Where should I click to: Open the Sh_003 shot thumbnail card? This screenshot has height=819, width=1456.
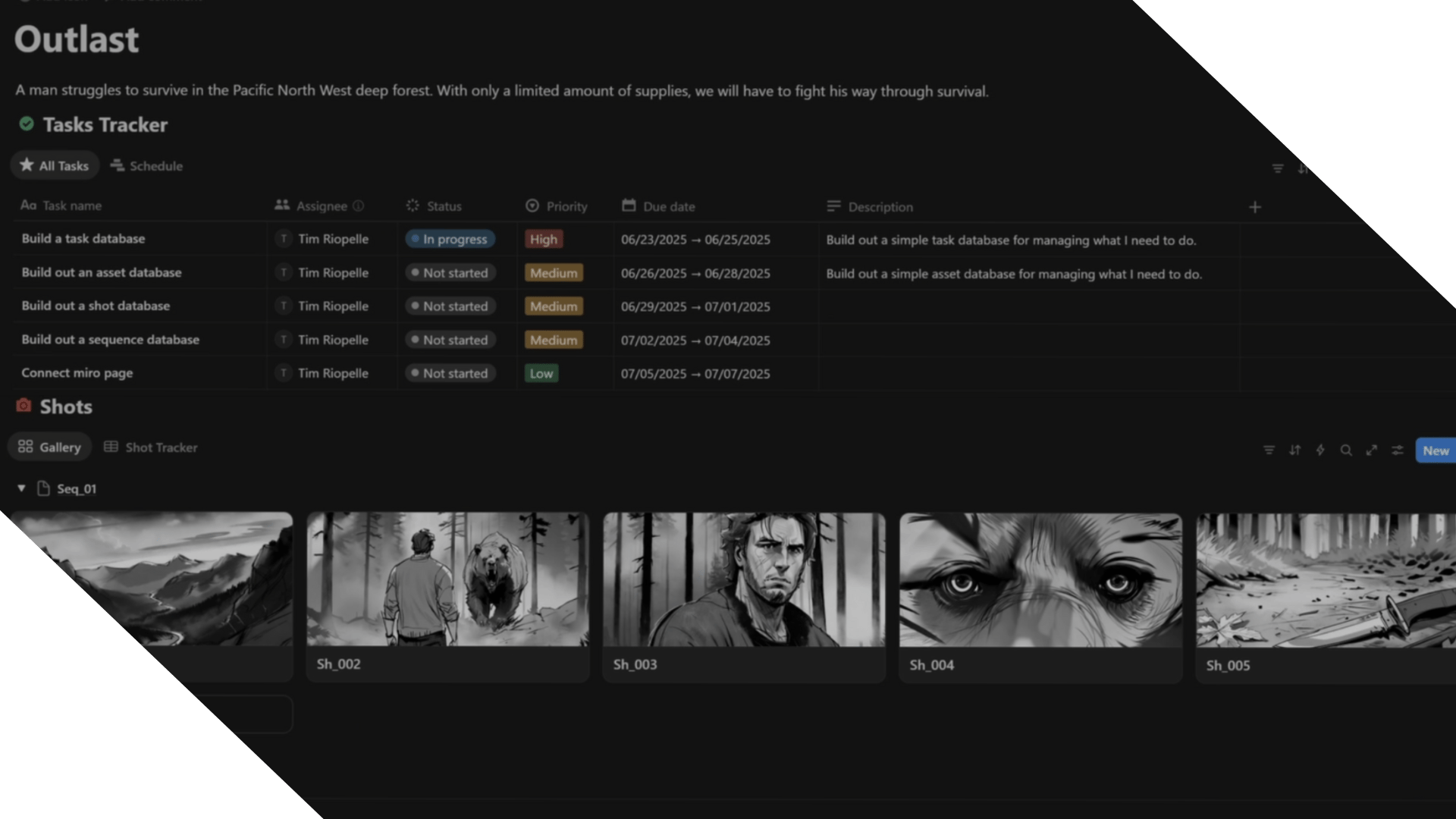[743, 580]
